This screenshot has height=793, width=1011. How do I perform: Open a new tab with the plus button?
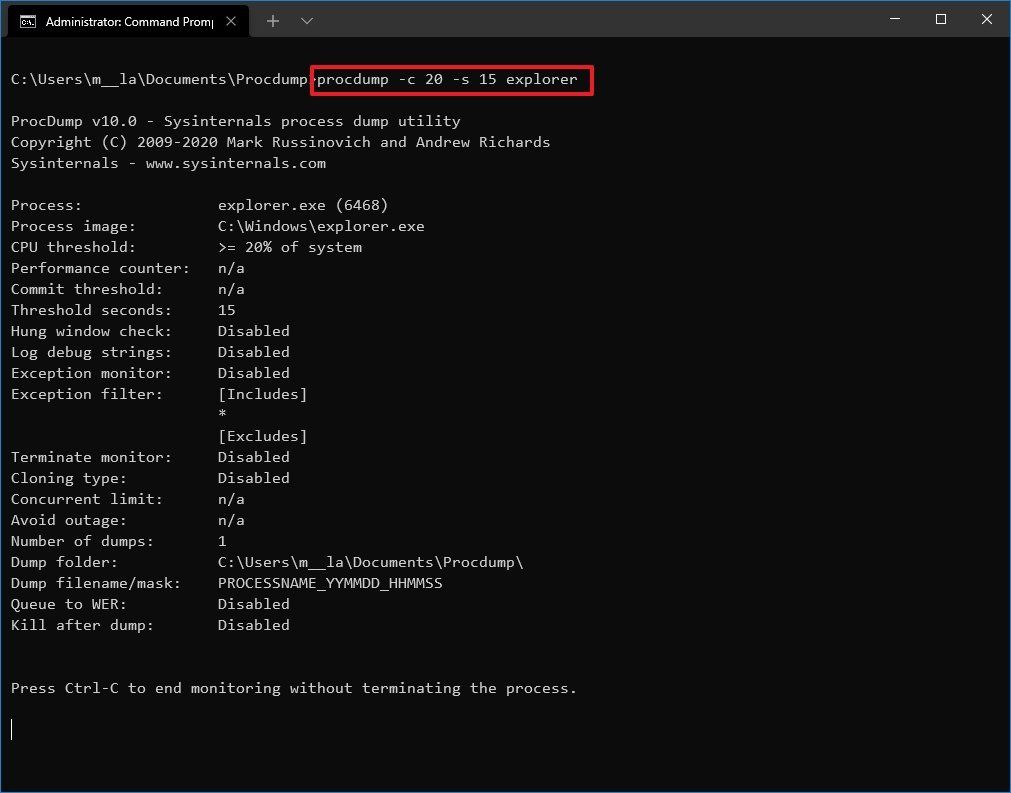pyautogui.click(x=272, y=20)
